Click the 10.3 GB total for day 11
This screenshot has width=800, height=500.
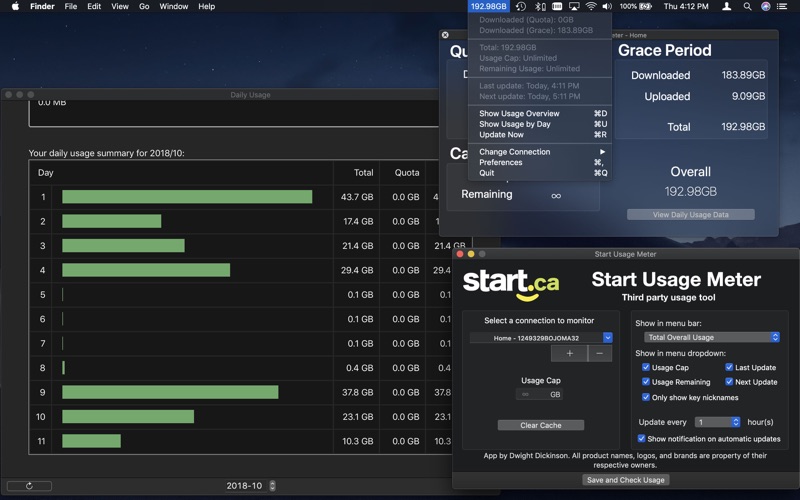click(x=357, y=441)
